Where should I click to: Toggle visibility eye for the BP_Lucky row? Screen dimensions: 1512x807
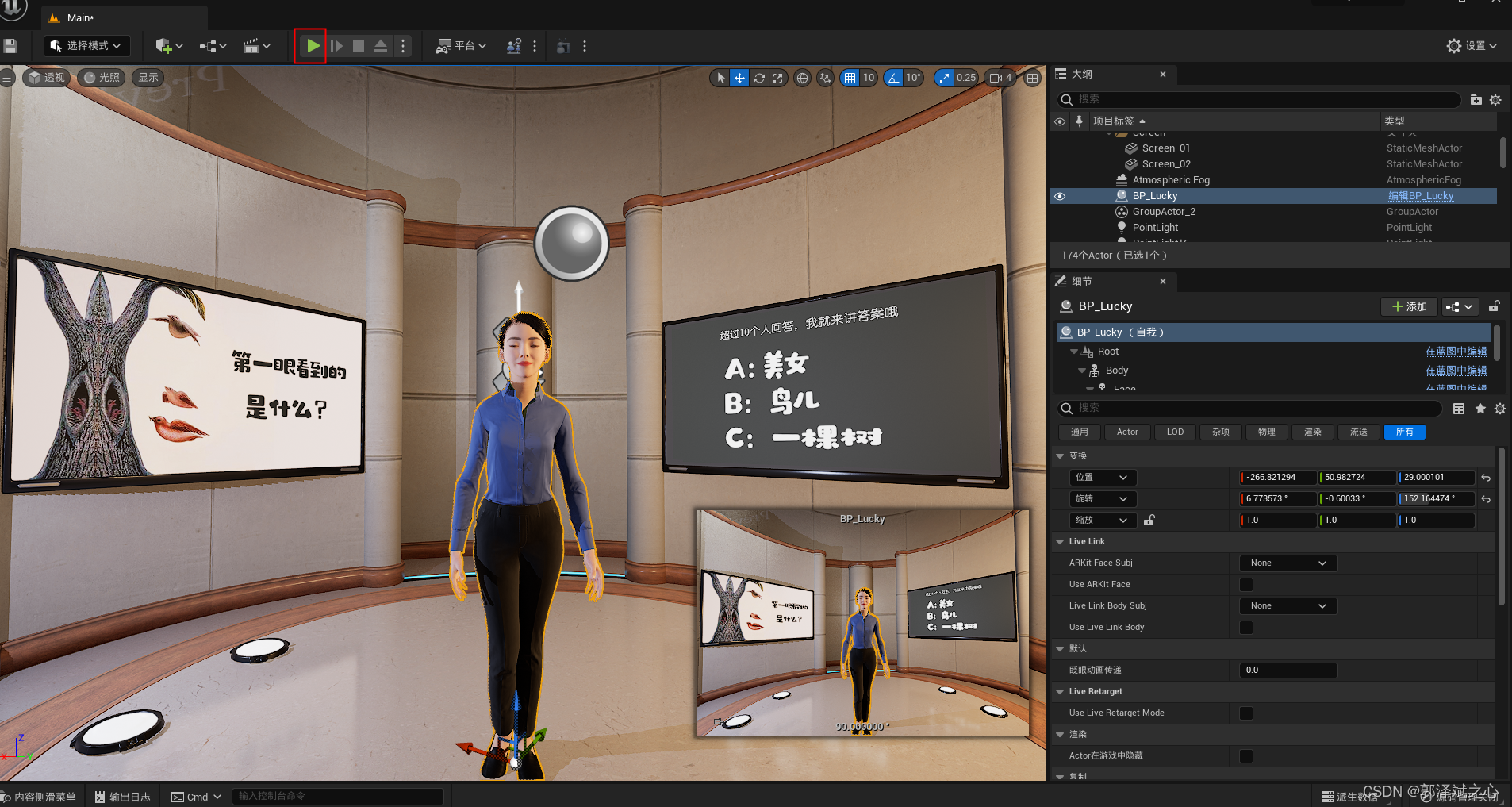click(x=1060, y=196)
